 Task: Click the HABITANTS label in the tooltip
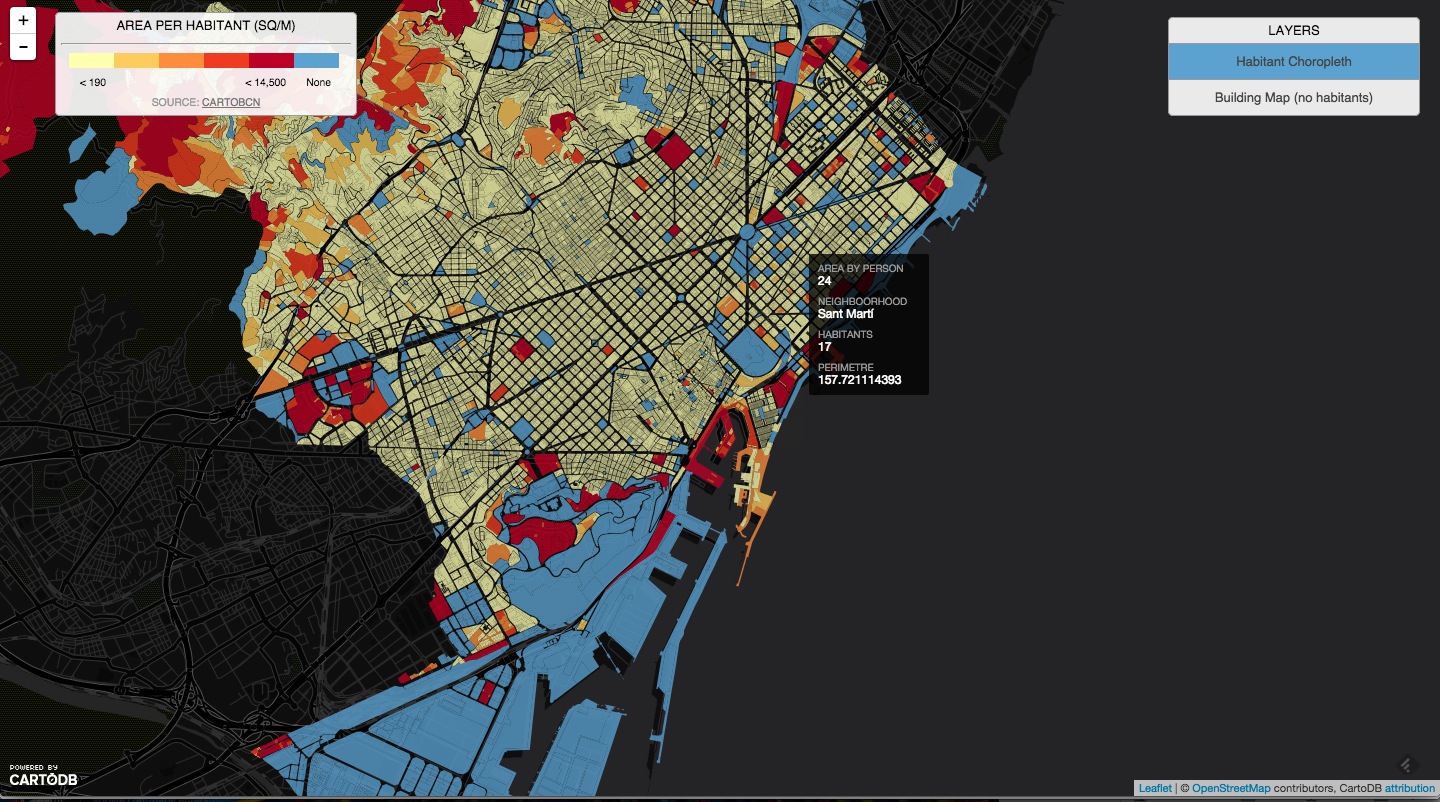pyautogui.click(x=845, y=335)
